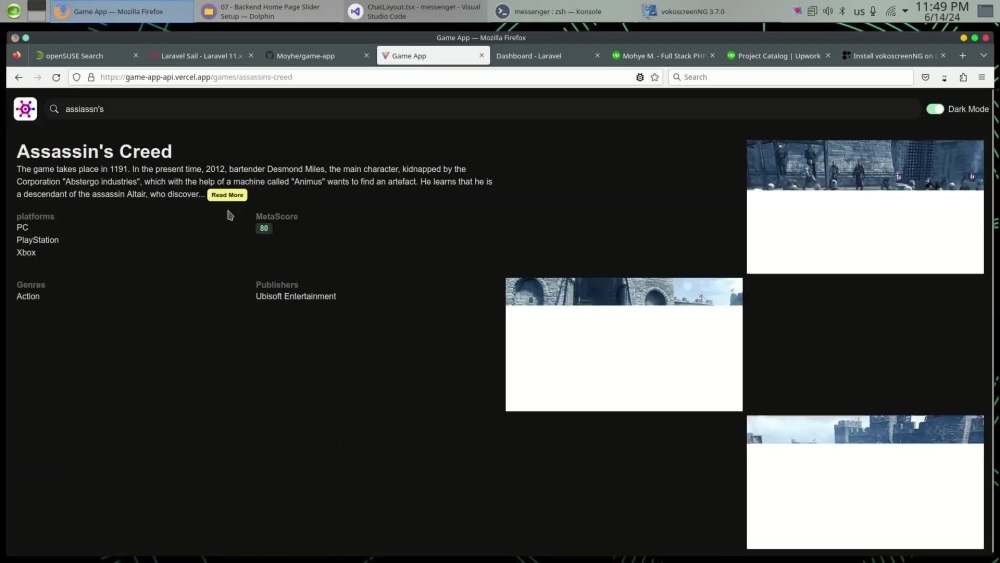The width and height of the screenshot is (1000, 563).
Task: Open the Wi-Fi network tray icon
Action: click(x=890, y=11)
